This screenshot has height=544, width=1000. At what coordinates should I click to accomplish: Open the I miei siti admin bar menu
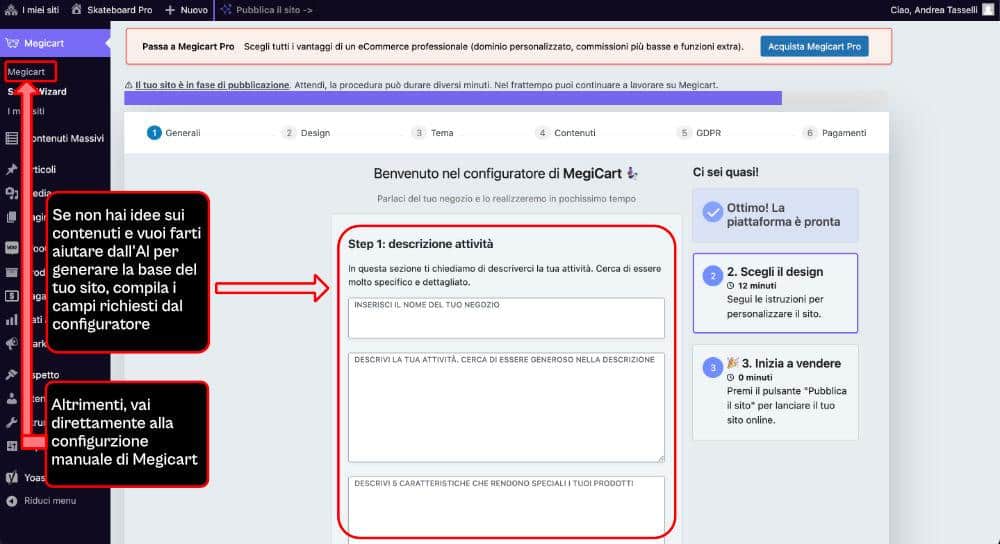(32, 10)
